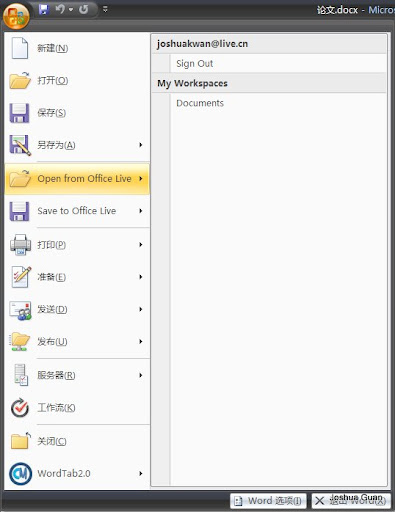Click the printer icon for 打印(P)
Viewport: 395px width, 512px height.
click(20, 245)
